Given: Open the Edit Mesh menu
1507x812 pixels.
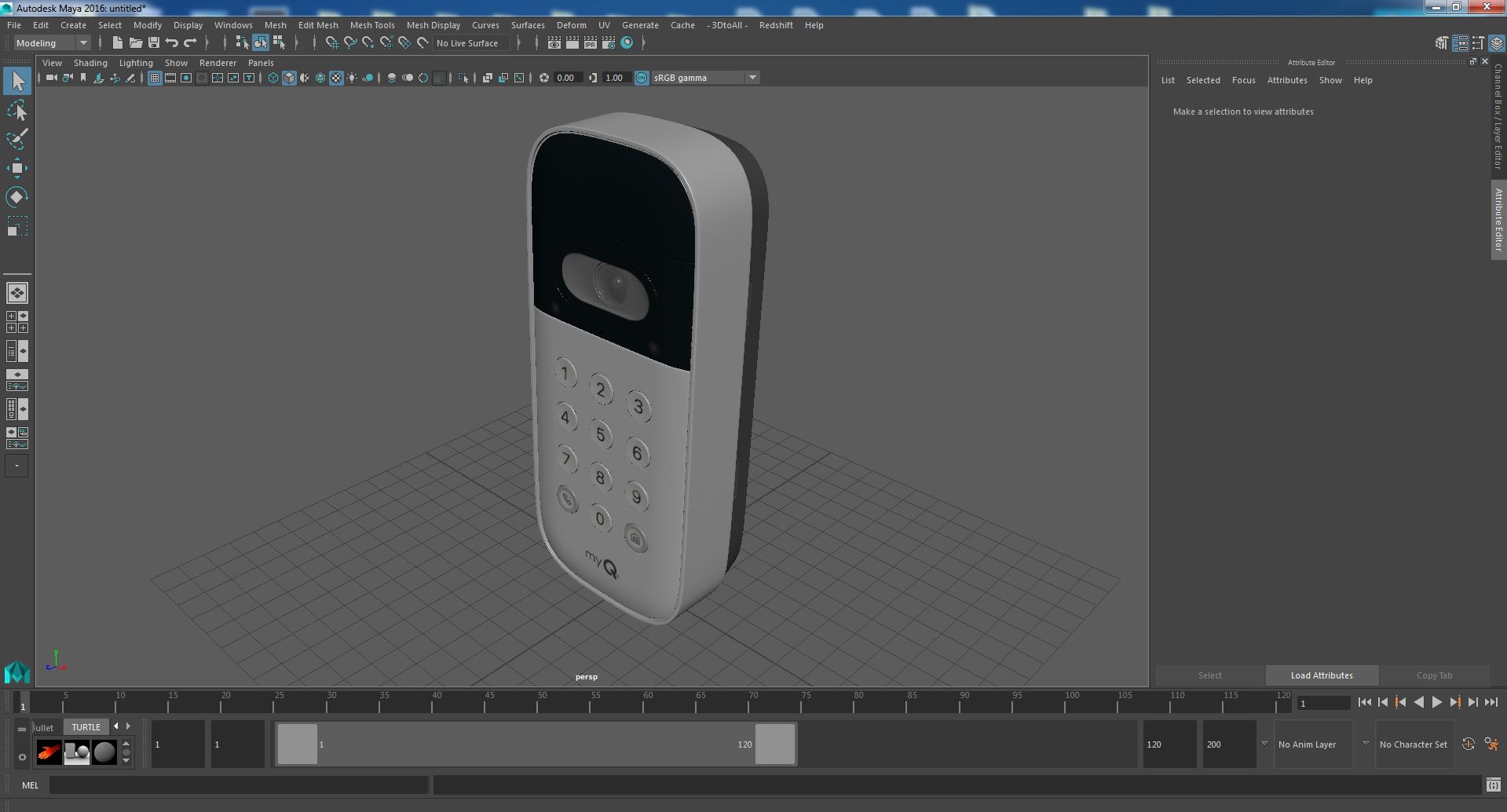Looking at the screenshot, I should point(318,25).
